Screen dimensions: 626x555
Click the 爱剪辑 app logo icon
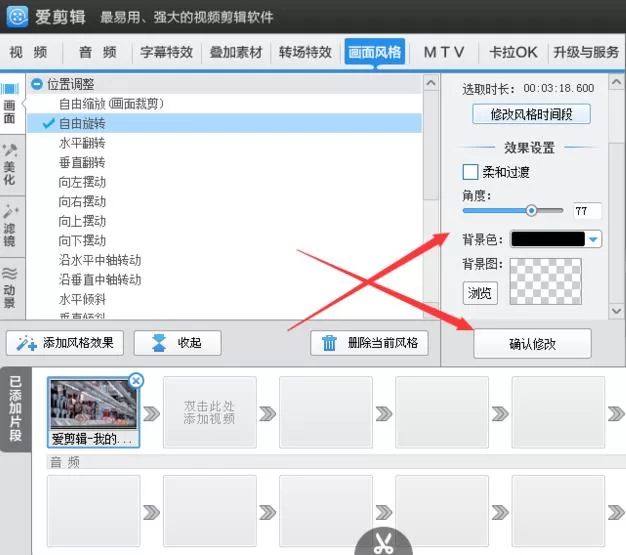(18, 16)
